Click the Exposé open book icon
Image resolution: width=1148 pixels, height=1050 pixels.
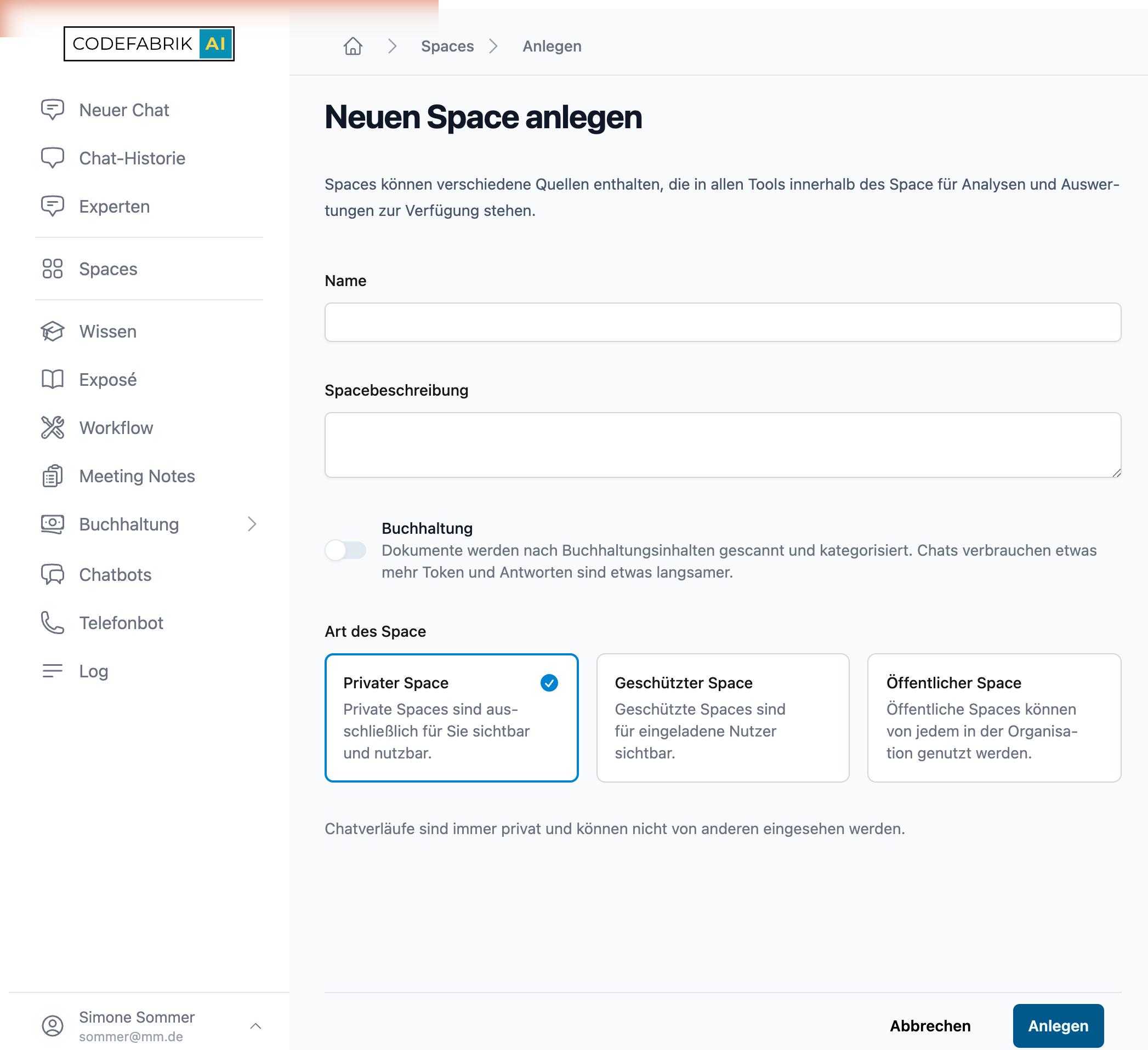(x=53, y=380)
